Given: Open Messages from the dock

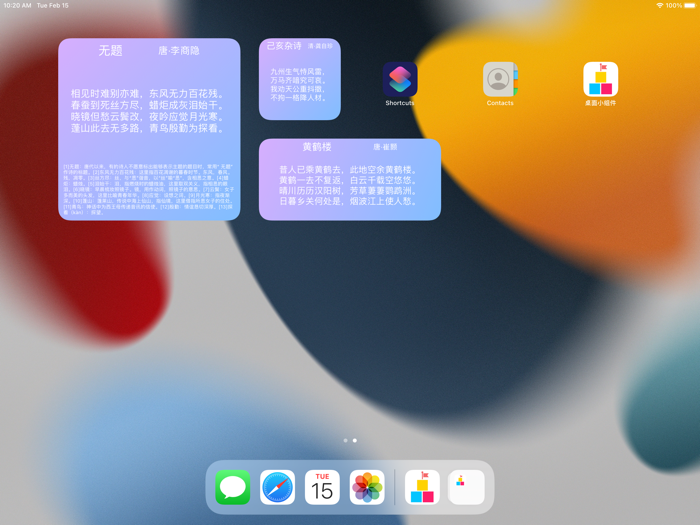Looking at the screenshot, I should pyautogui.click(x=233, y=487).
